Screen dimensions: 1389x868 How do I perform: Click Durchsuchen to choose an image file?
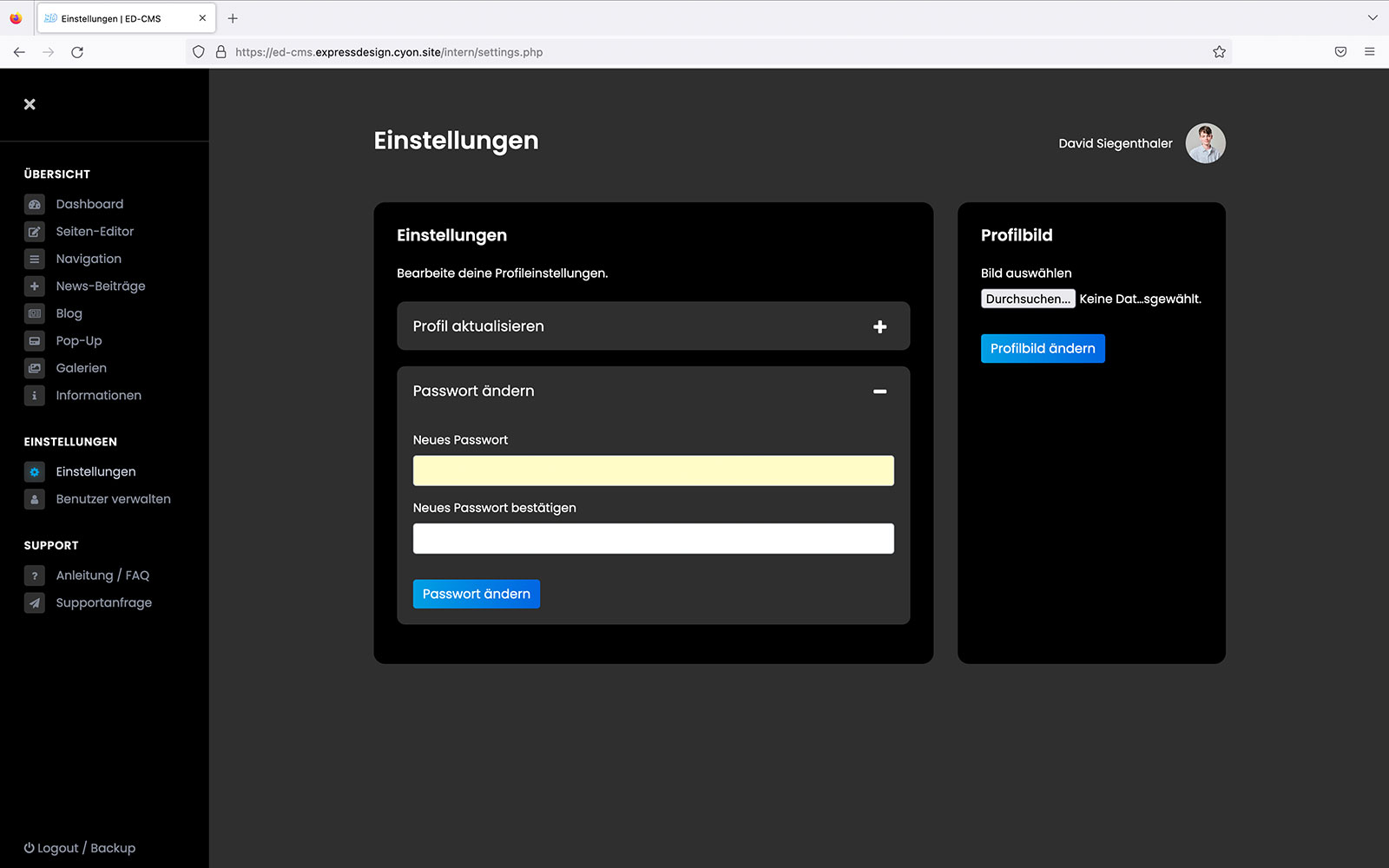click(x=1028, y=299)
